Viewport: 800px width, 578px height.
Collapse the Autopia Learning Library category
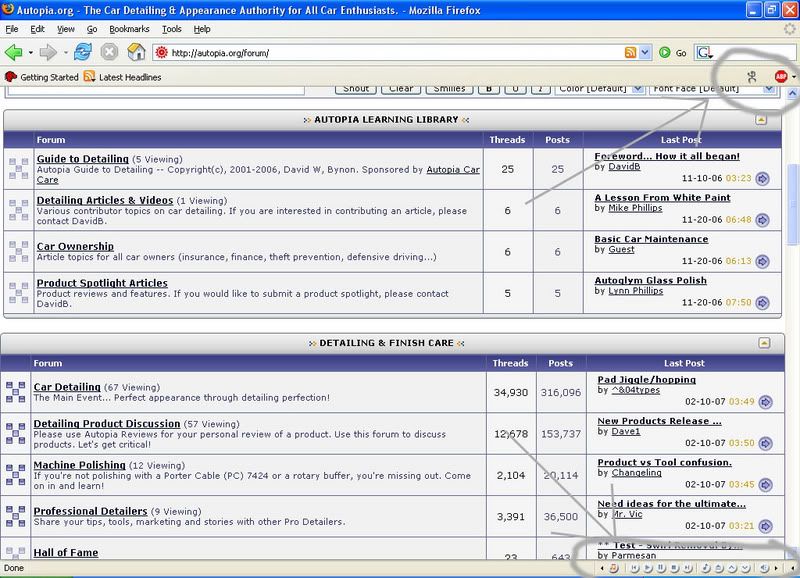click(761, 120)
